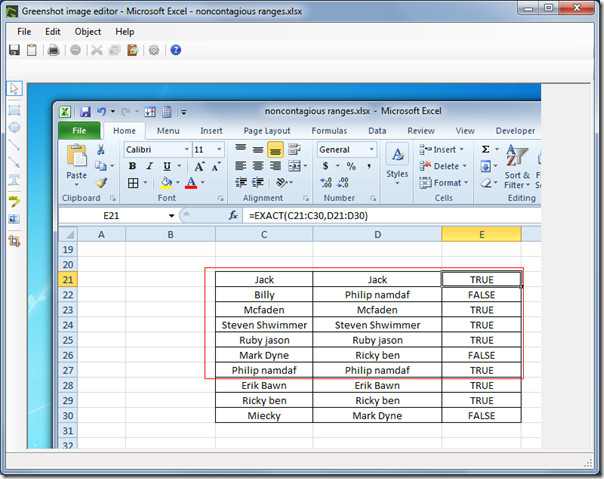
Task: Click Excel's AutoSum sigma icon
Action: [486, 149]
